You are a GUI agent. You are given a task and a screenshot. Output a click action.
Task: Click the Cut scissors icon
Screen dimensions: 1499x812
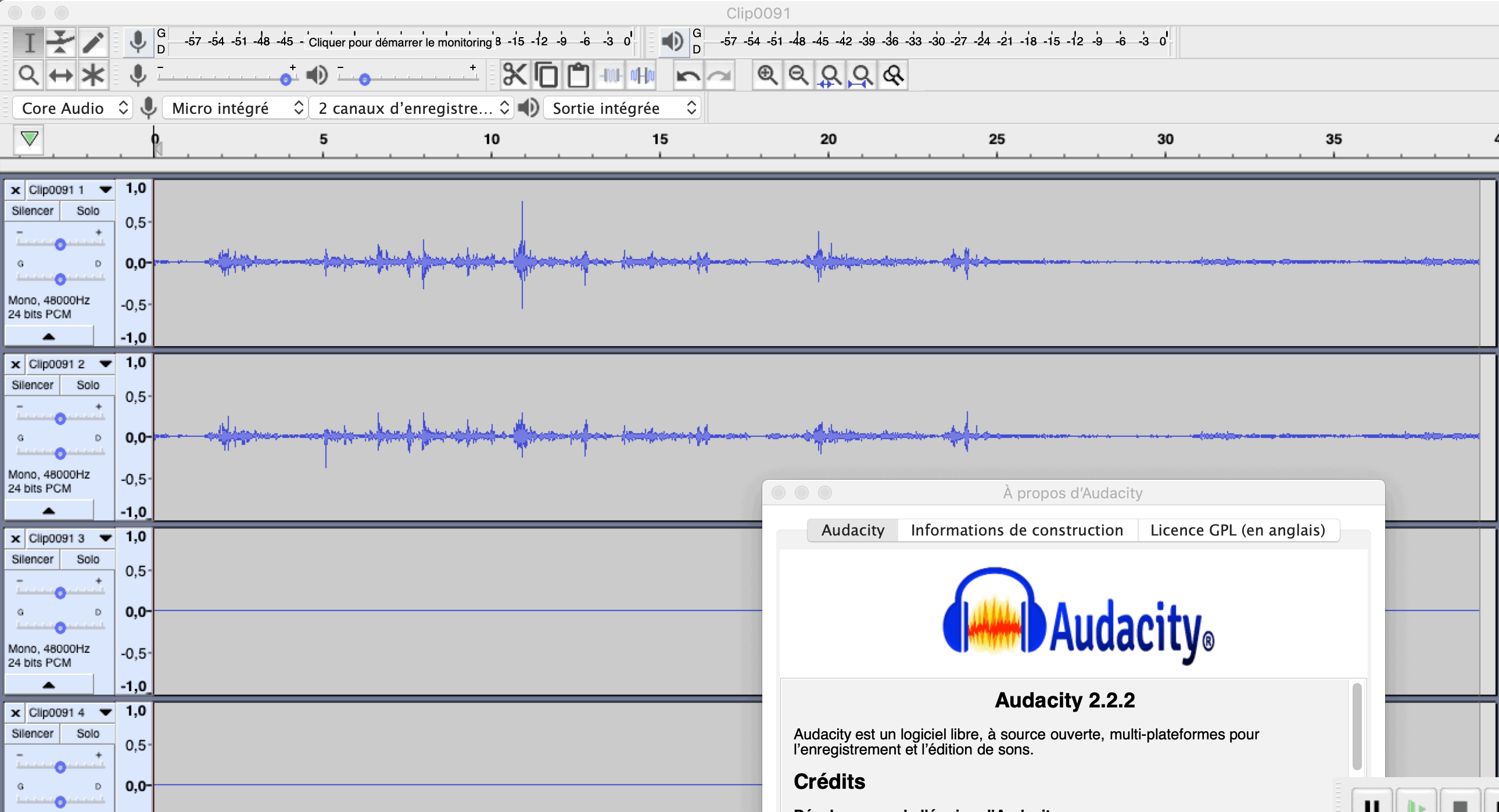pos(514,75)
